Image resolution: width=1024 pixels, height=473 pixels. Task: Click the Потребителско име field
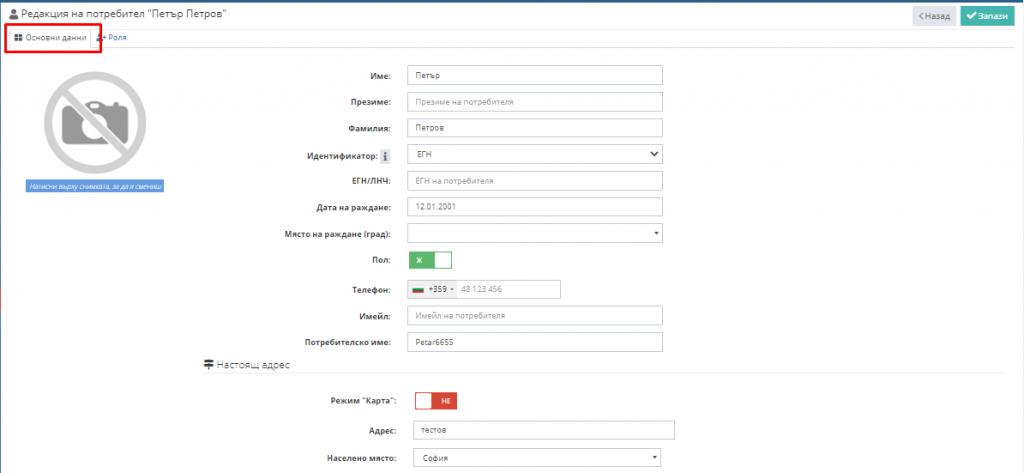pyautogui.click(x=535, y=342)
